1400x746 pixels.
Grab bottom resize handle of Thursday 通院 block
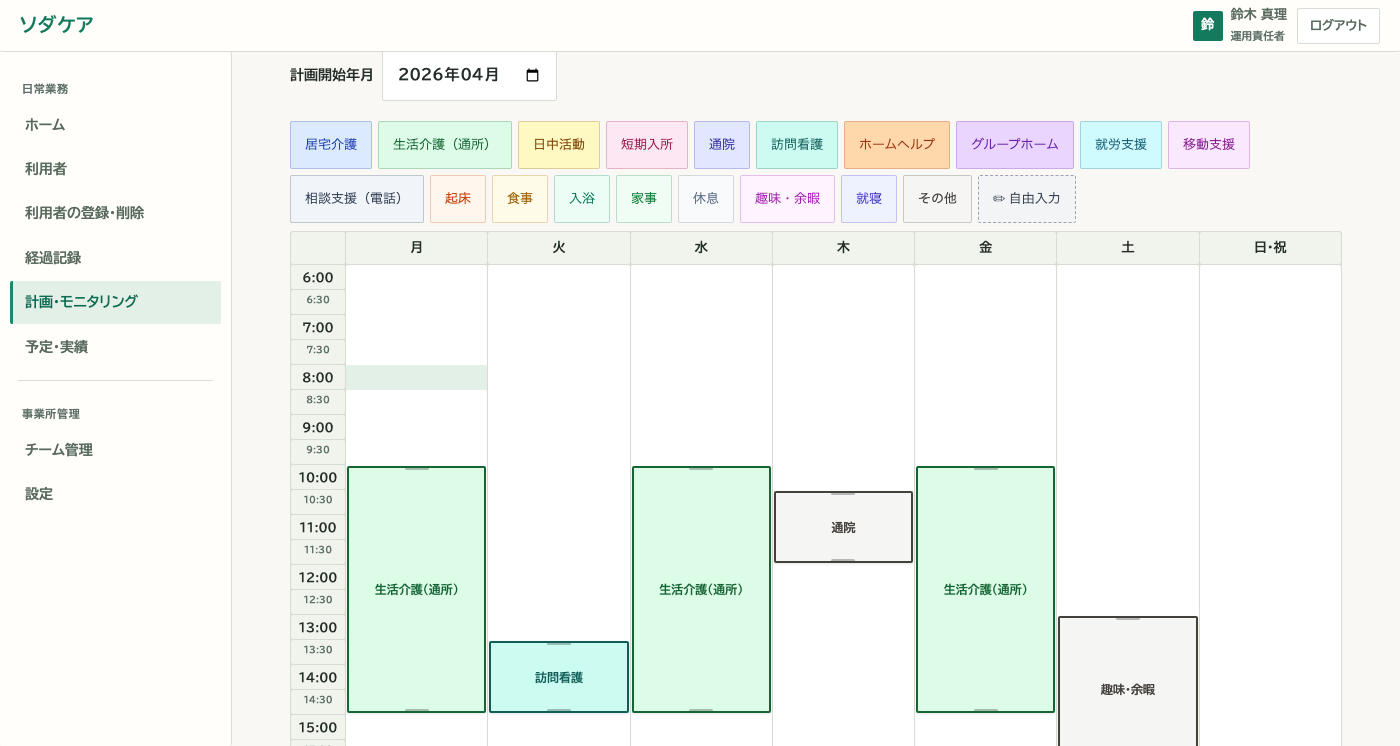(x=843, y=560)
